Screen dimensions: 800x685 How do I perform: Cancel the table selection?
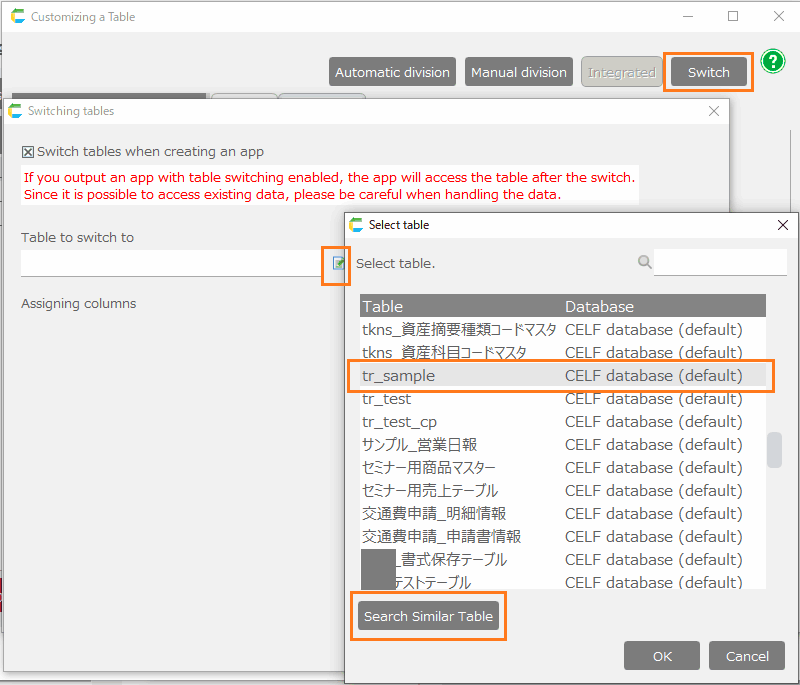[747, 656]
